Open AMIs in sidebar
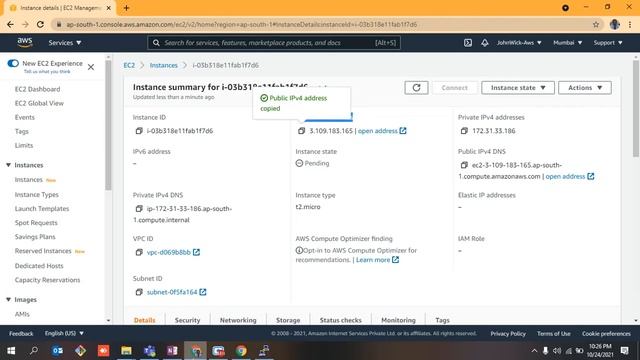The height and width of the screenshot is (360, 640). (x=22, y=314)
